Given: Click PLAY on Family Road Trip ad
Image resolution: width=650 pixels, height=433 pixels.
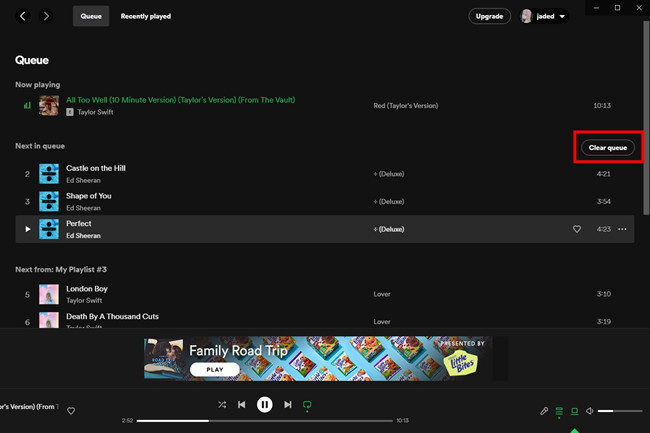Looking at the screenshot, I should pos(215,369).
